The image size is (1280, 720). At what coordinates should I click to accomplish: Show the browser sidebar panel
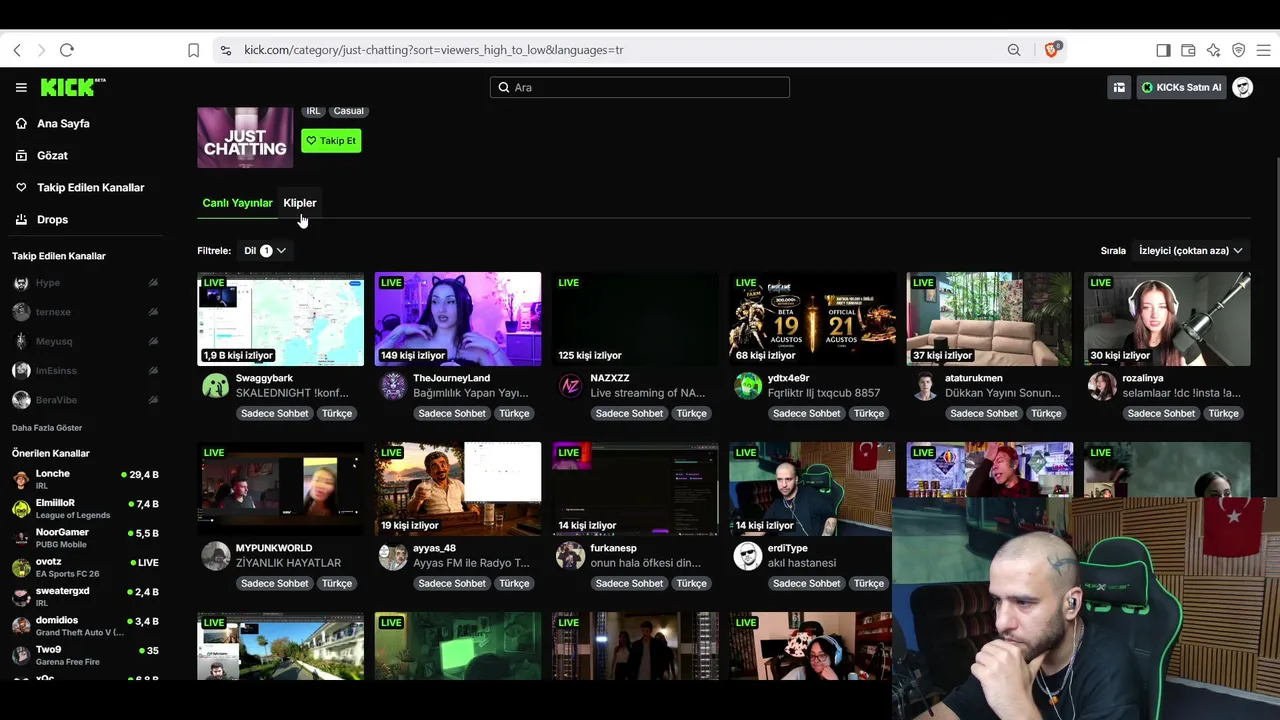tap(1163, 50)
